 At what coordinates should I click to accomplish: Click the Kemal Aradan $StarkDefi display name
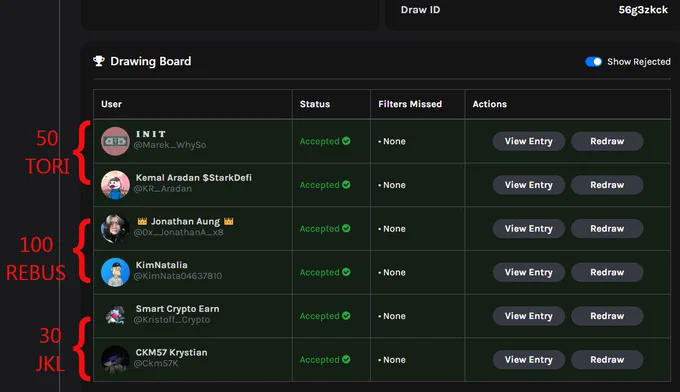point(193,178)
